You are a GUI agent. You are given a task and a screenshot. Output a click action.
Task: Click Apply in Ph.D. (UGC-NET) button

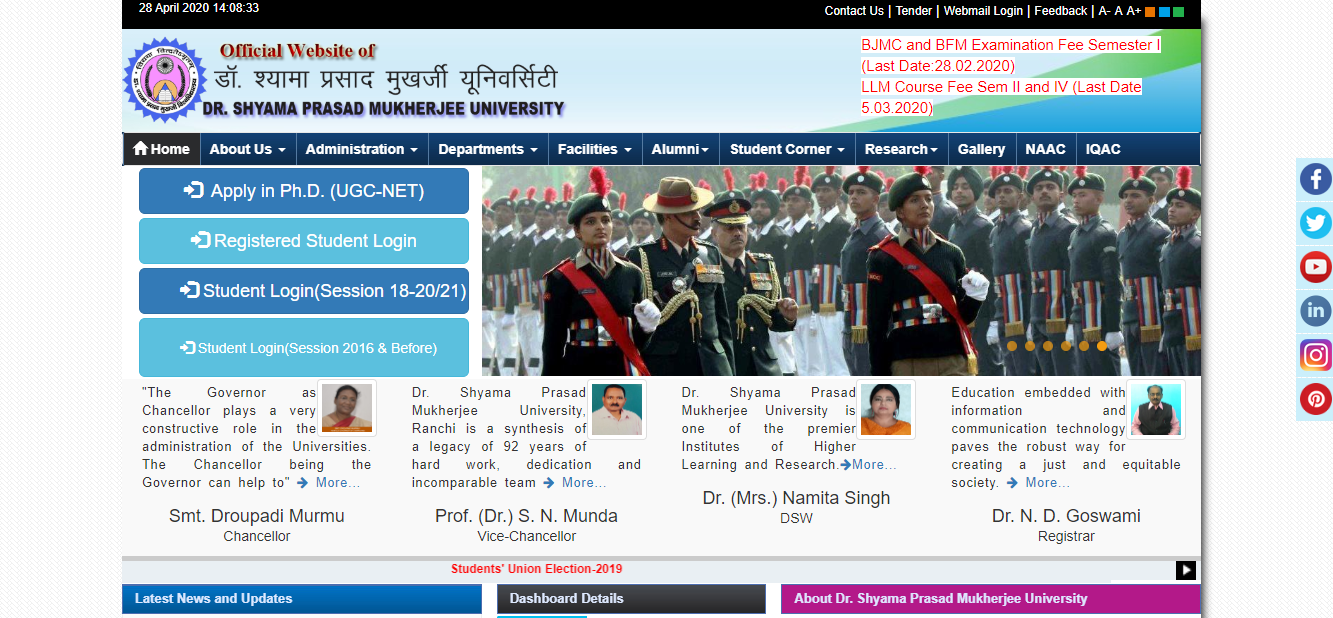coord(303,190)
